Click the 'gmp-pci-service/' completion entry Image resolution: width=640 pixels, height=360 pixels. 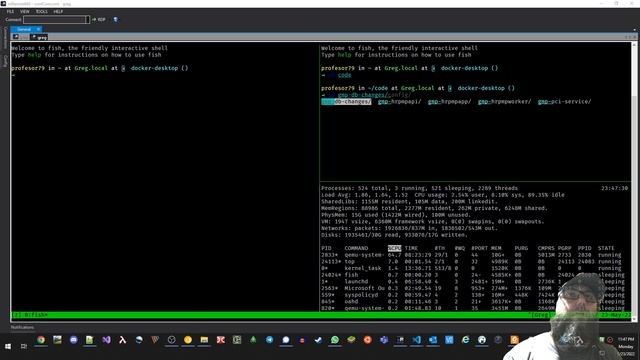click(x=564, y=102)
